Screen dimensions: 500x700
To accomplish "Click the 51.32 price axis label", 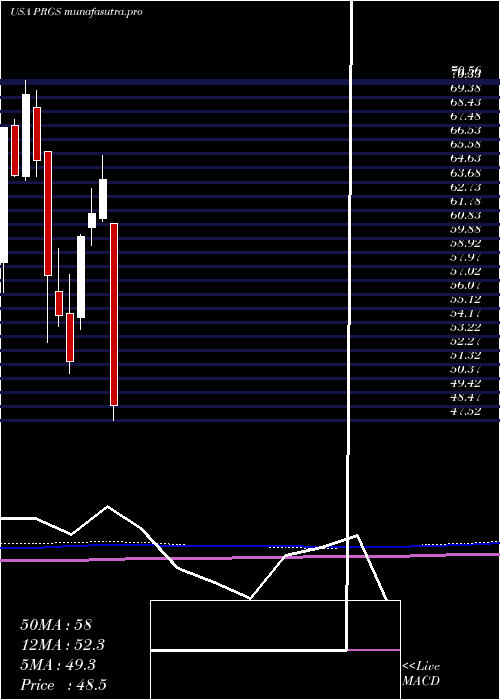I will point(465,356).
